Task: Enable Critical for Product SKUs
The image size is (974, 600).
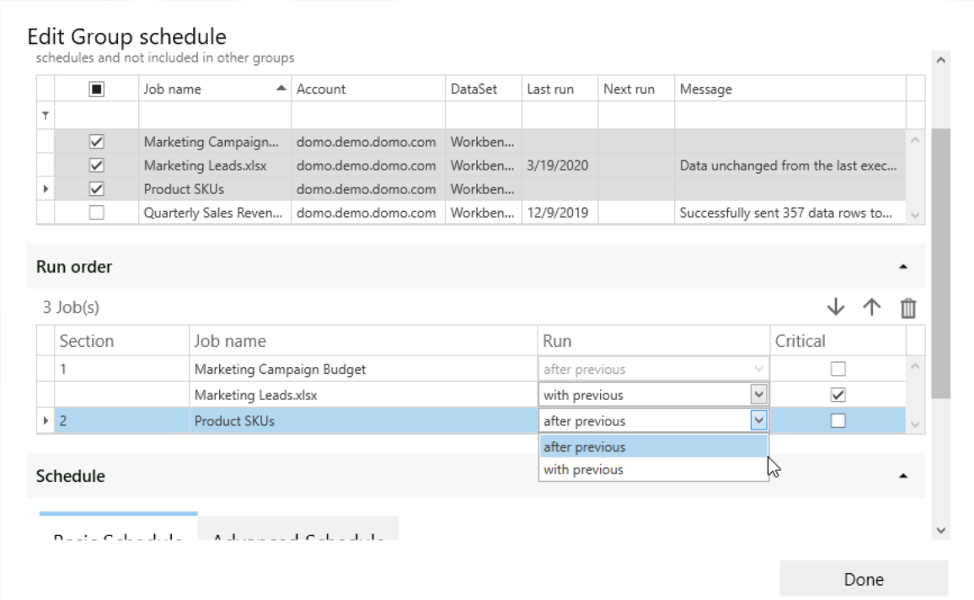Action: click(x=838, y=420)
